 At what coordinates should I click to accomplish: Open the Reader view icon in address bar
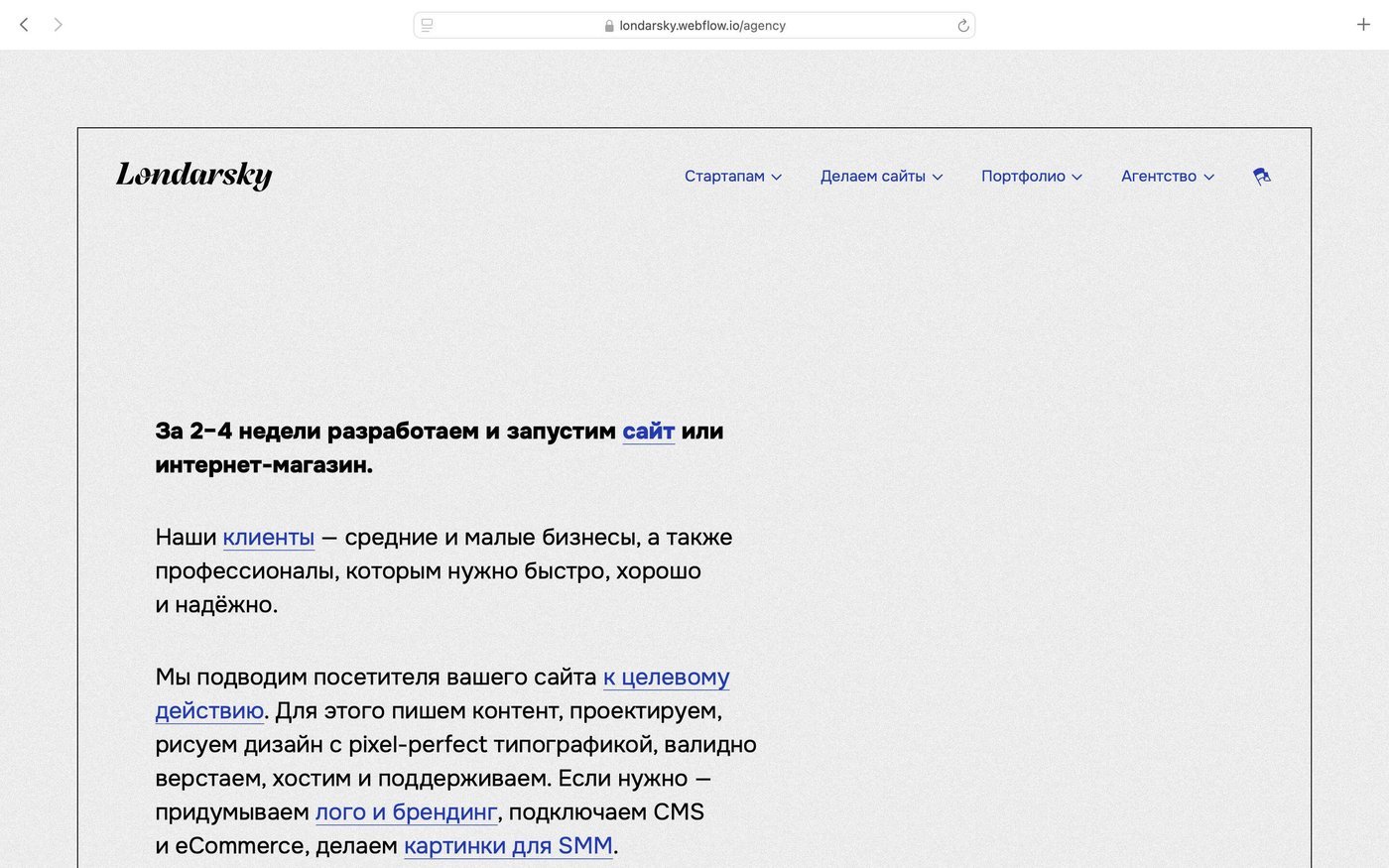point(427,25)
